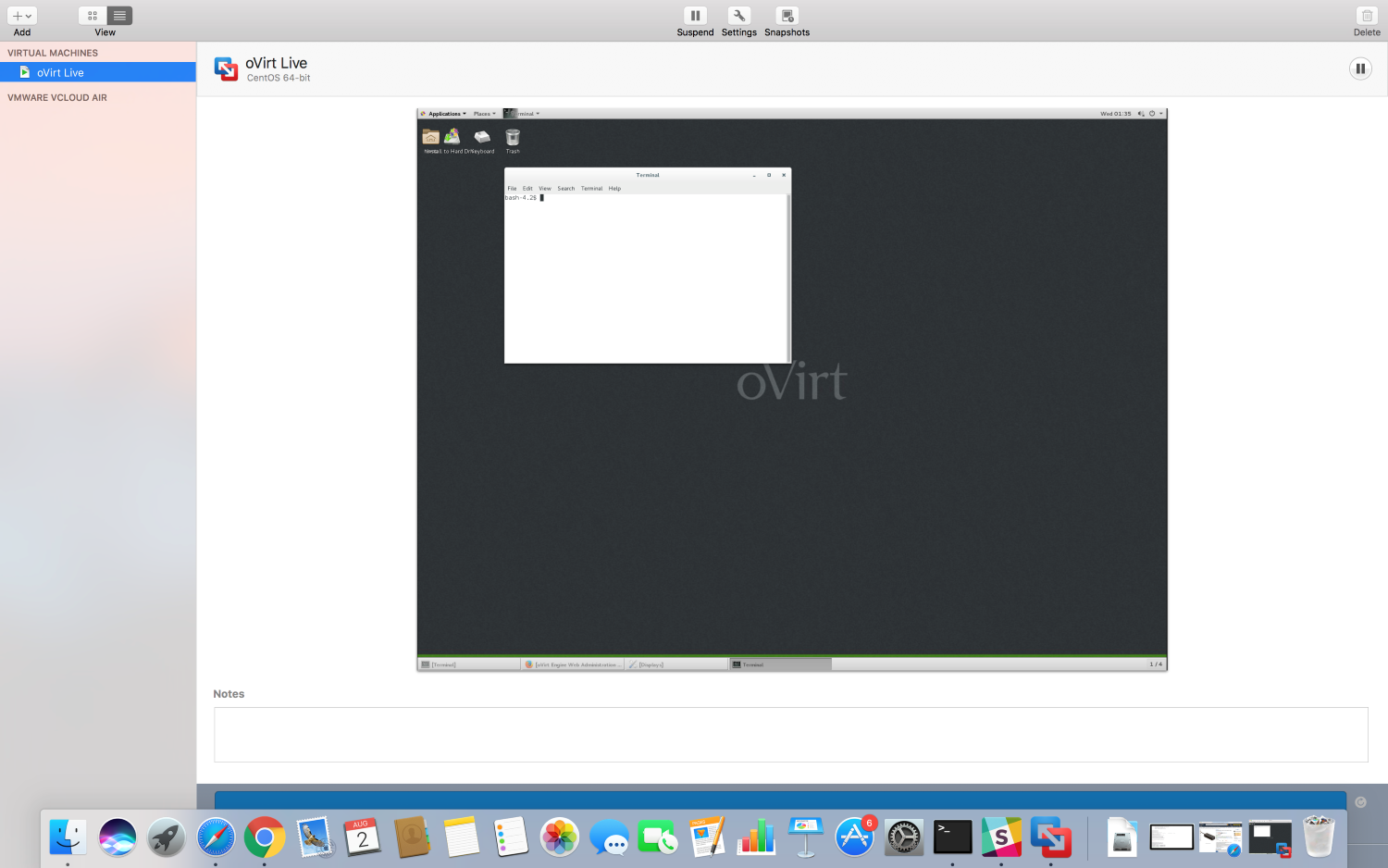Switch to list view mode
Screen dimensions: 1388x868
[x=119, y=16]
